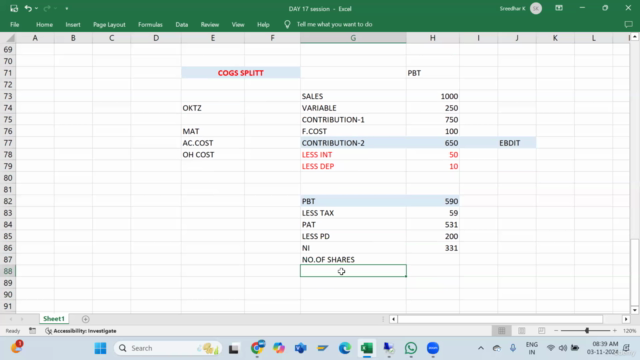This screenshot has height=360, width=640.
Task: Click the Redo arrow icon
Action: 47,8
